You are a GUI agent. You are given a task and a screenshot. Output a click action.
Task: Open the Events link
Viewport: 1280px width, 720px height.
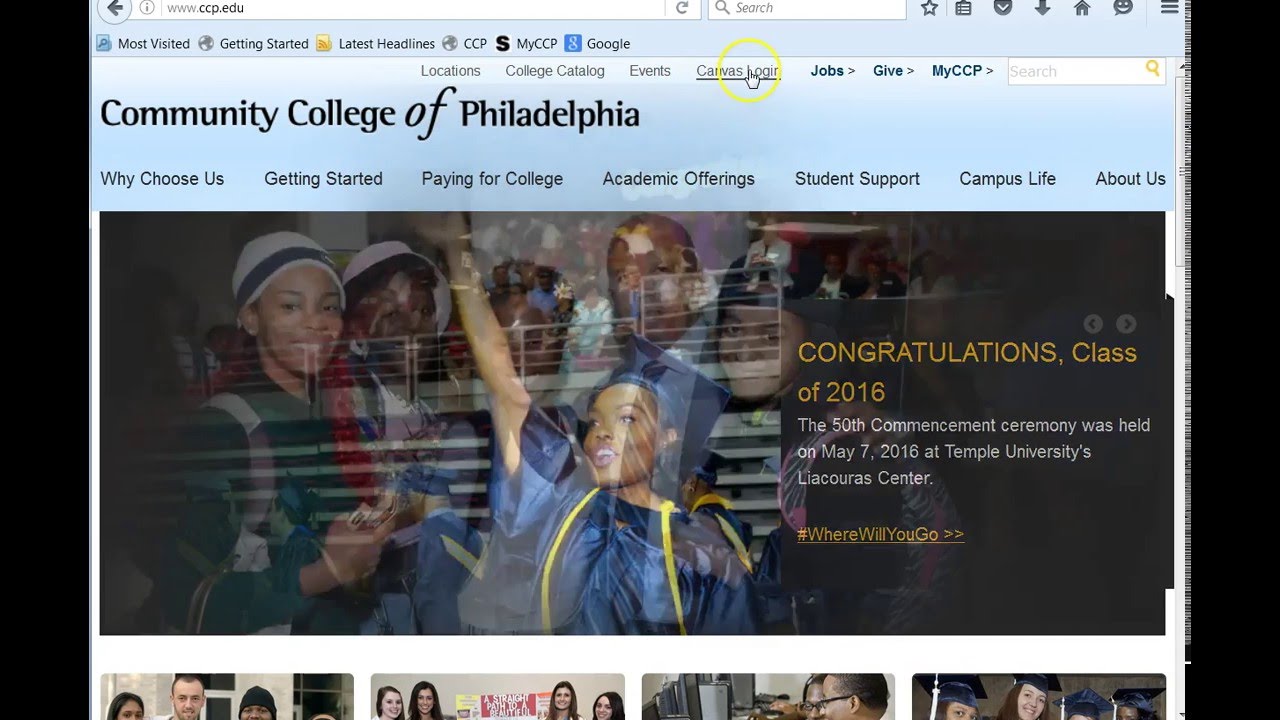coord(650,71)
